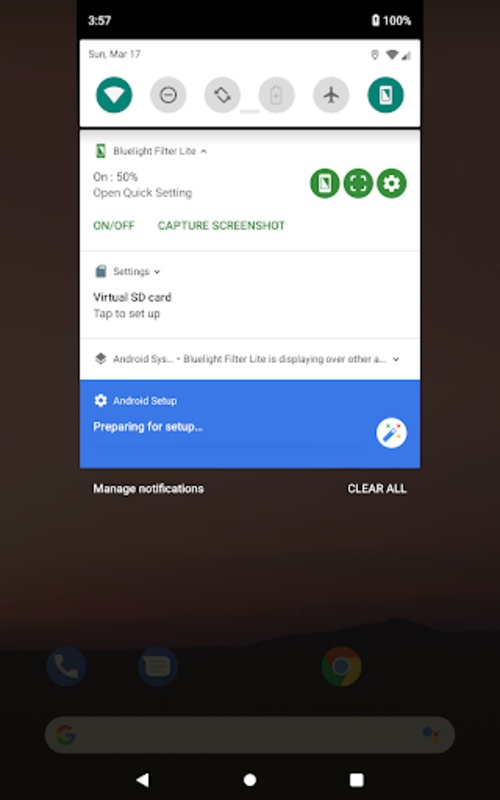Tap the Bluelight Filter quick tile
This screenshot has height=800, width=500.
click(386, 95)
